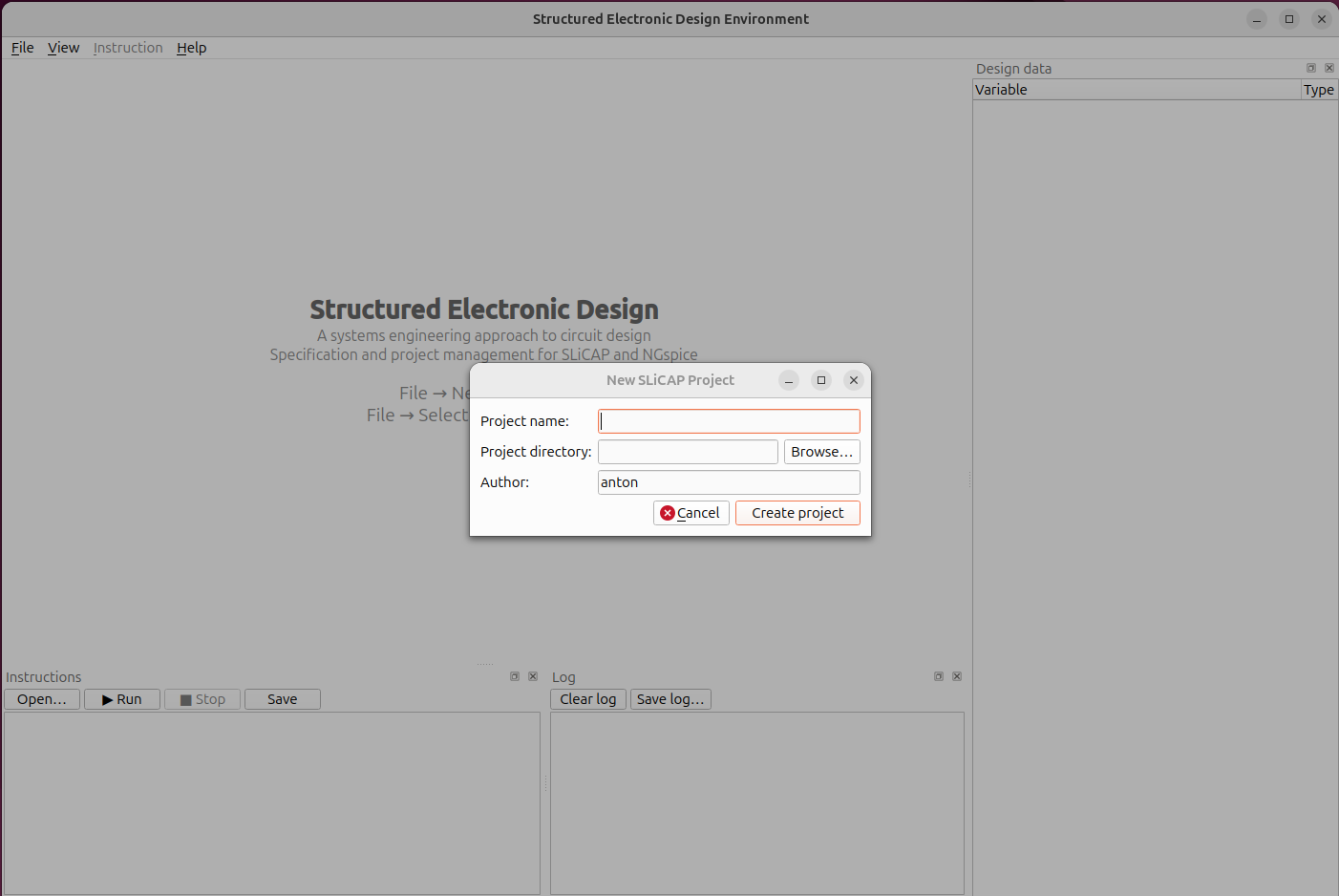Browse for a project directory
This screenshot has height=896, width=1339.
tap(821, 452)
